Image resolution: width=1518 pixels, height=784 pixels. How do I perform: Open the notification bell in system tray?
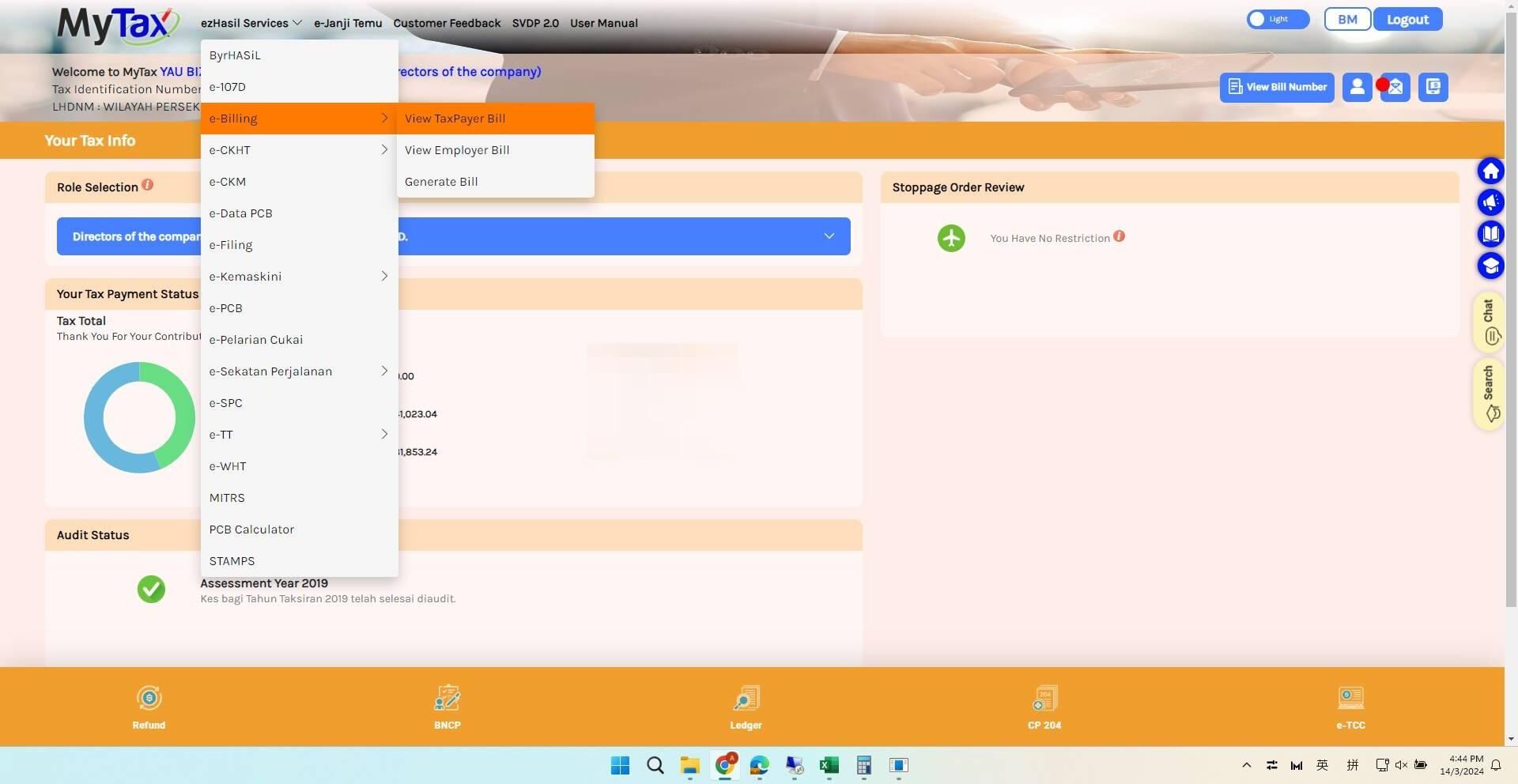[1496, 765]
